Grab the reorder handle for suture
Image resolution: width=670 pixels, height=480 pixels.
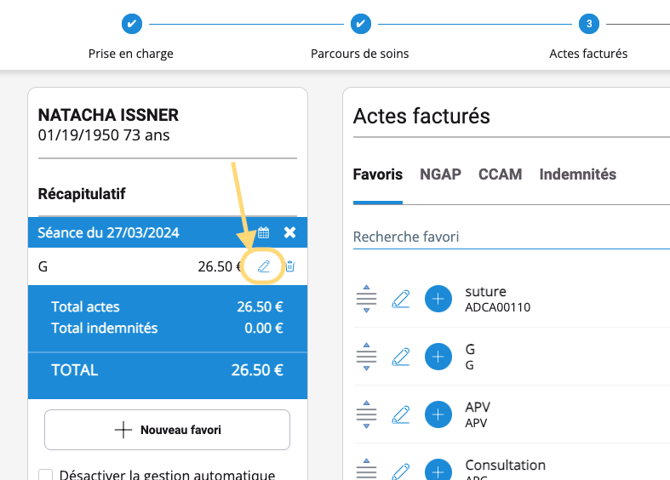coord(366,299)
